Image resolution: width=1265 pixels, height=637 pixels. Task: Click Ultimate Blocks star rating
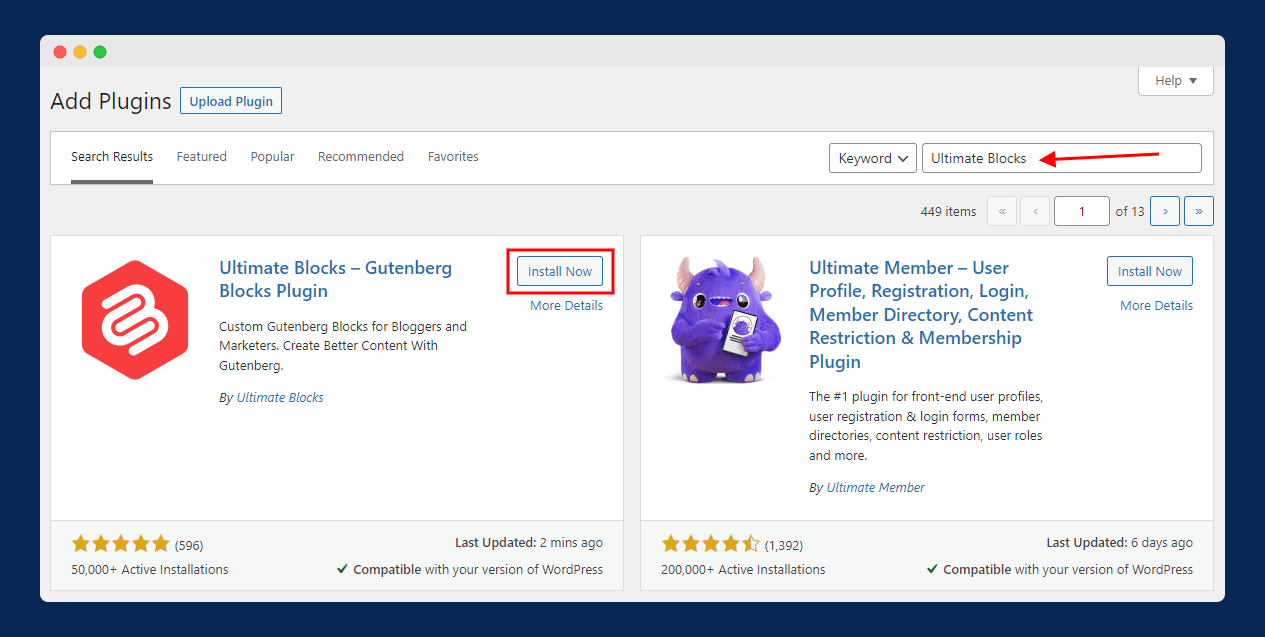point(120,544)
